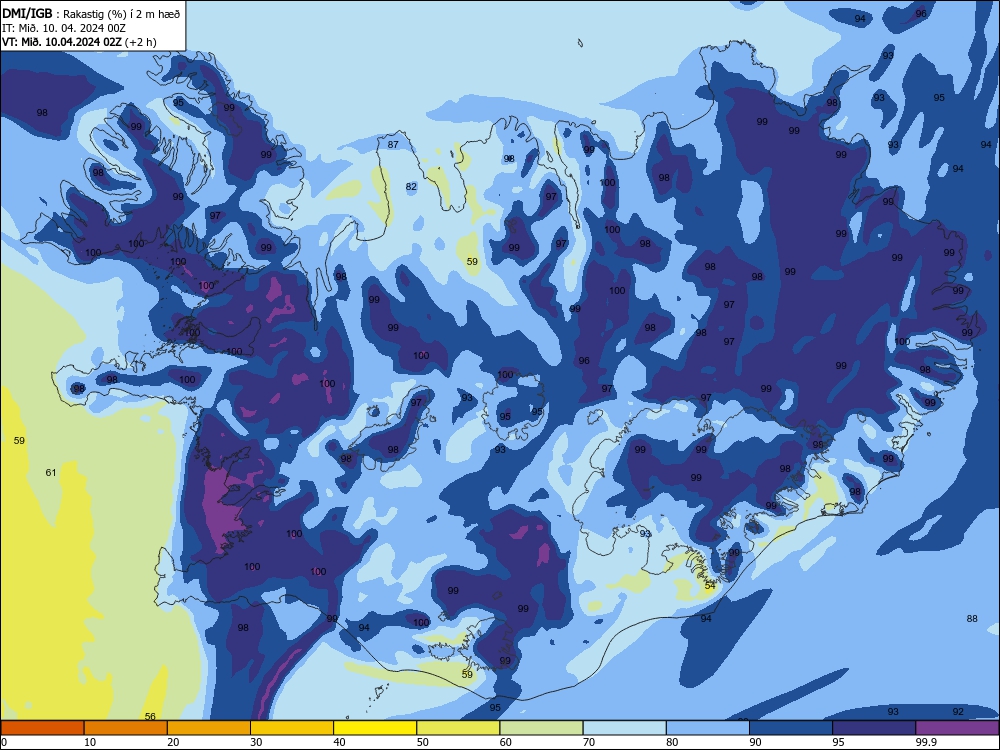
Task: Click the title 'DMI/IGB : Rakastig (%) í 2 m hæð'
Action: tap(91, 14)
